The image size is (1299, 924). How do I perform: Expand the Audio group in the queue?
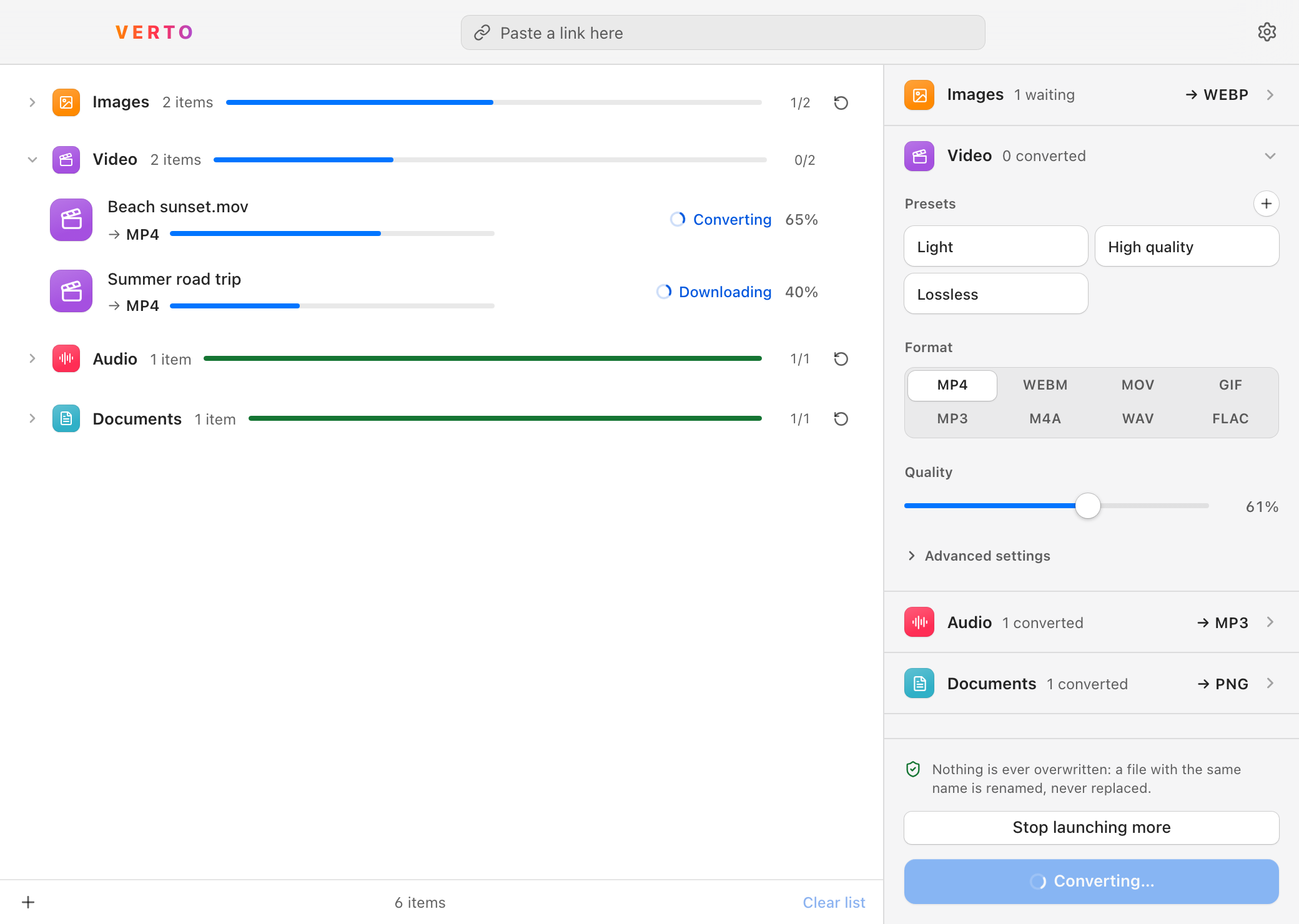coord(32,358)
